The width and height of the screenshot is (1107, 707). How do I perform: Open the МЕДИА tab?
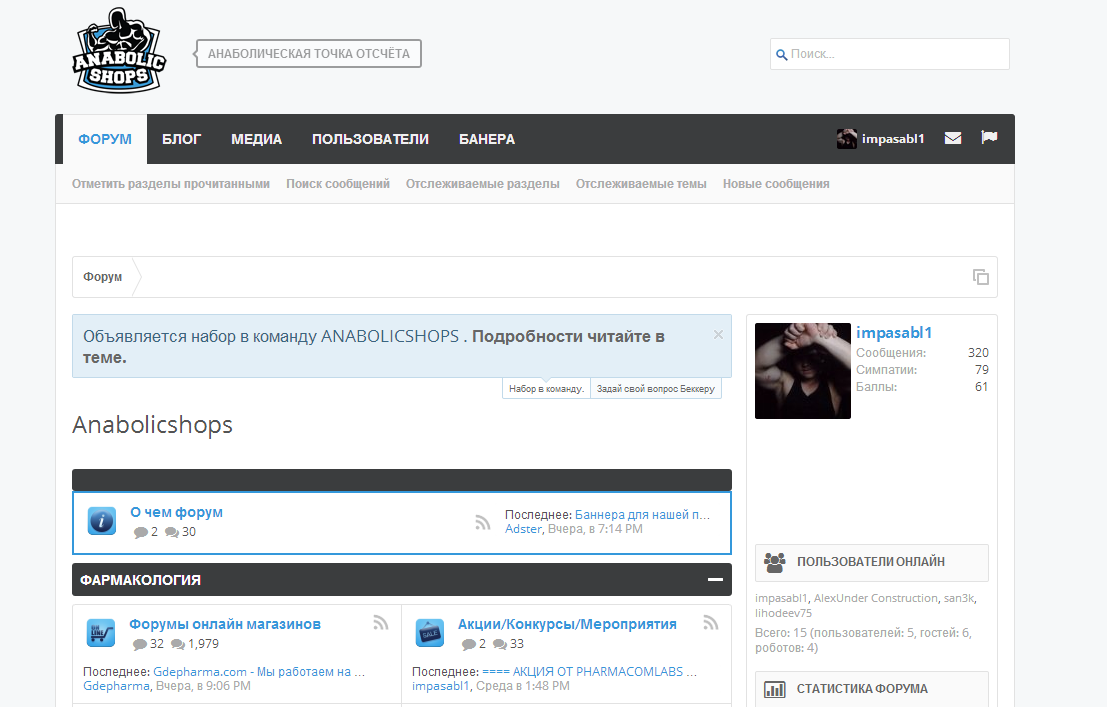256,139
